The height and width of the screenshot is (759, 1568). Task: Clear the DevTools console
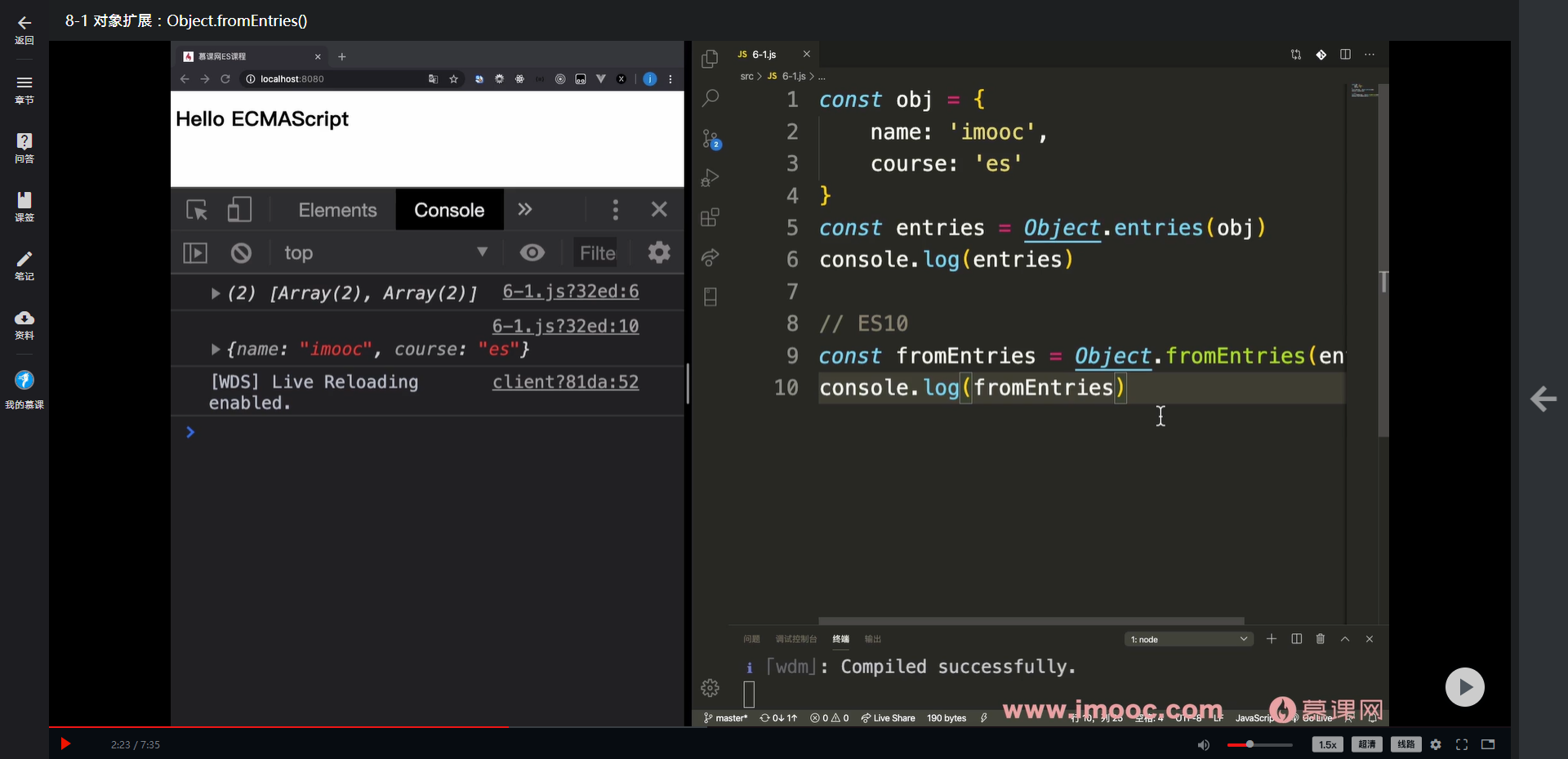point(241,253)
